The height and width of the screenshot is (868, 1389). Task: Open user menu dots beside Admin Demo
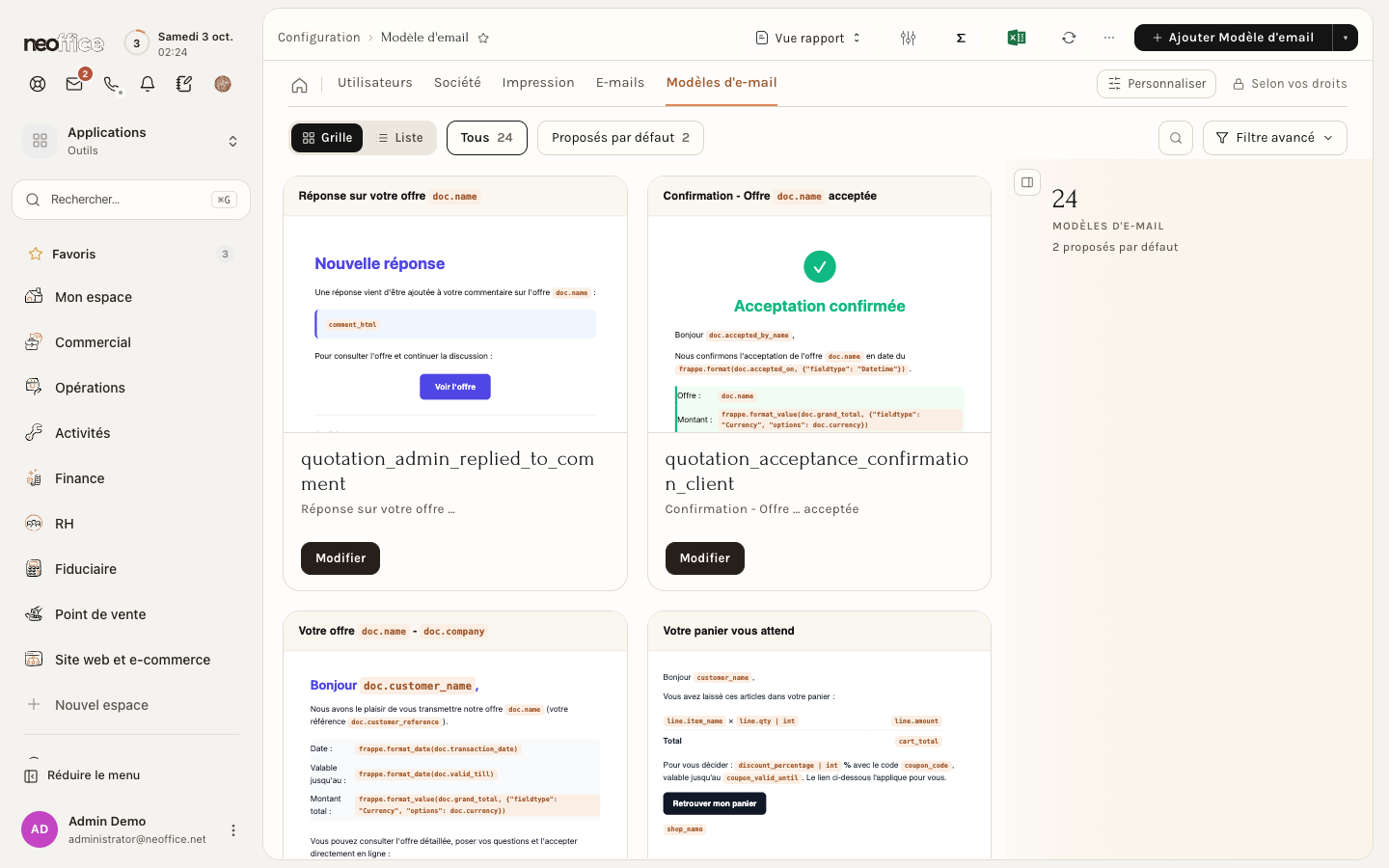[x=232, y=829]
